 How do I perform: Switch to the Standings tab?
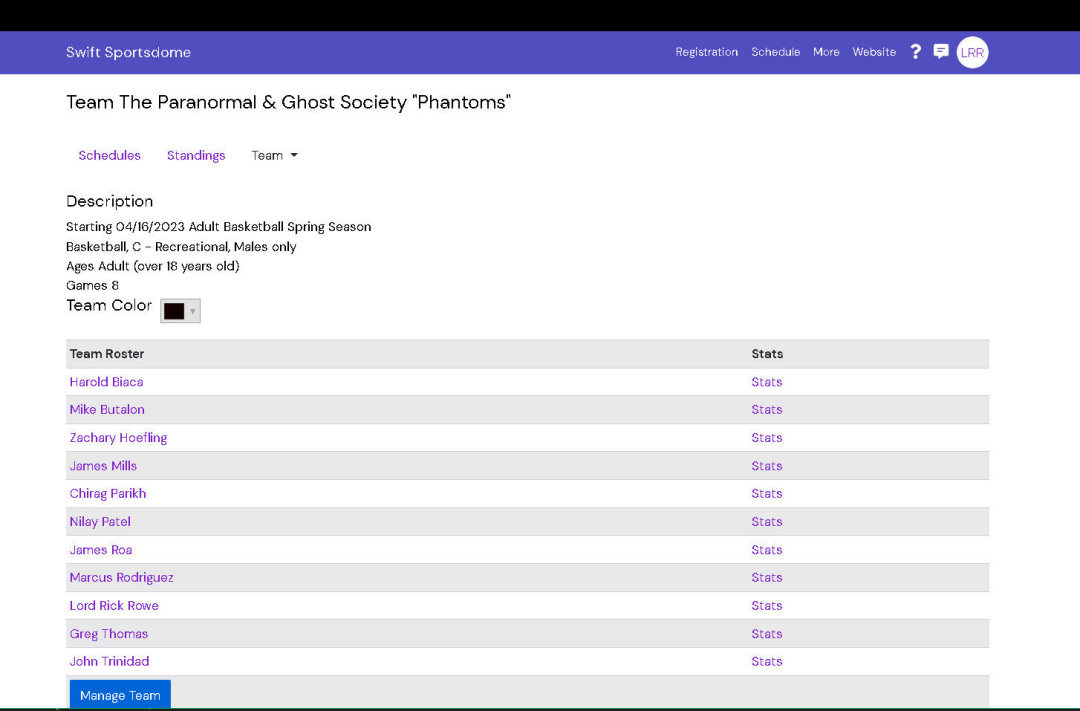coord(196,156)
